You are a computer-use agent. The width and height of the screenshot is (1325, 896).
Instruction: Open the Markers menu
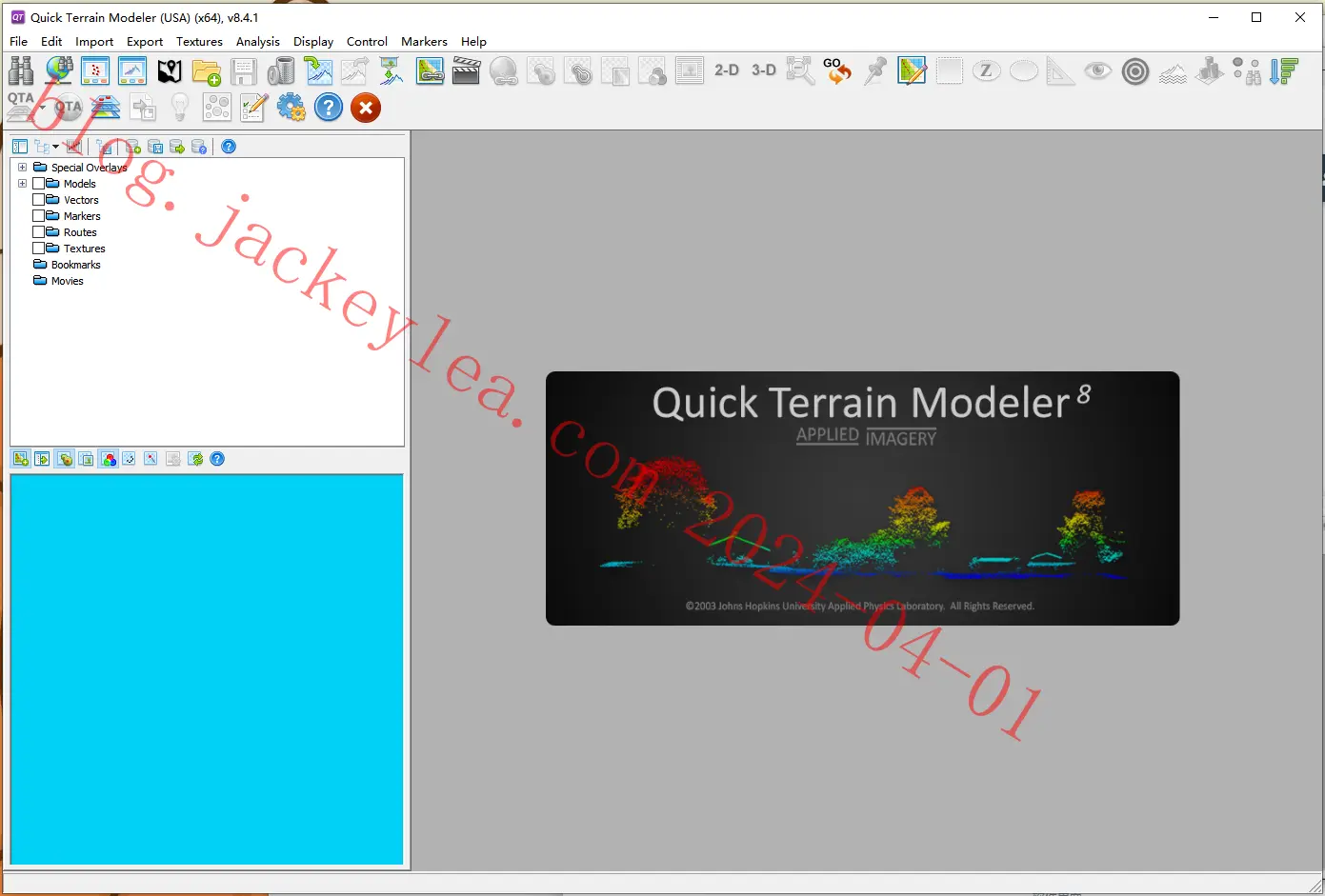click(x=424, y=42)
